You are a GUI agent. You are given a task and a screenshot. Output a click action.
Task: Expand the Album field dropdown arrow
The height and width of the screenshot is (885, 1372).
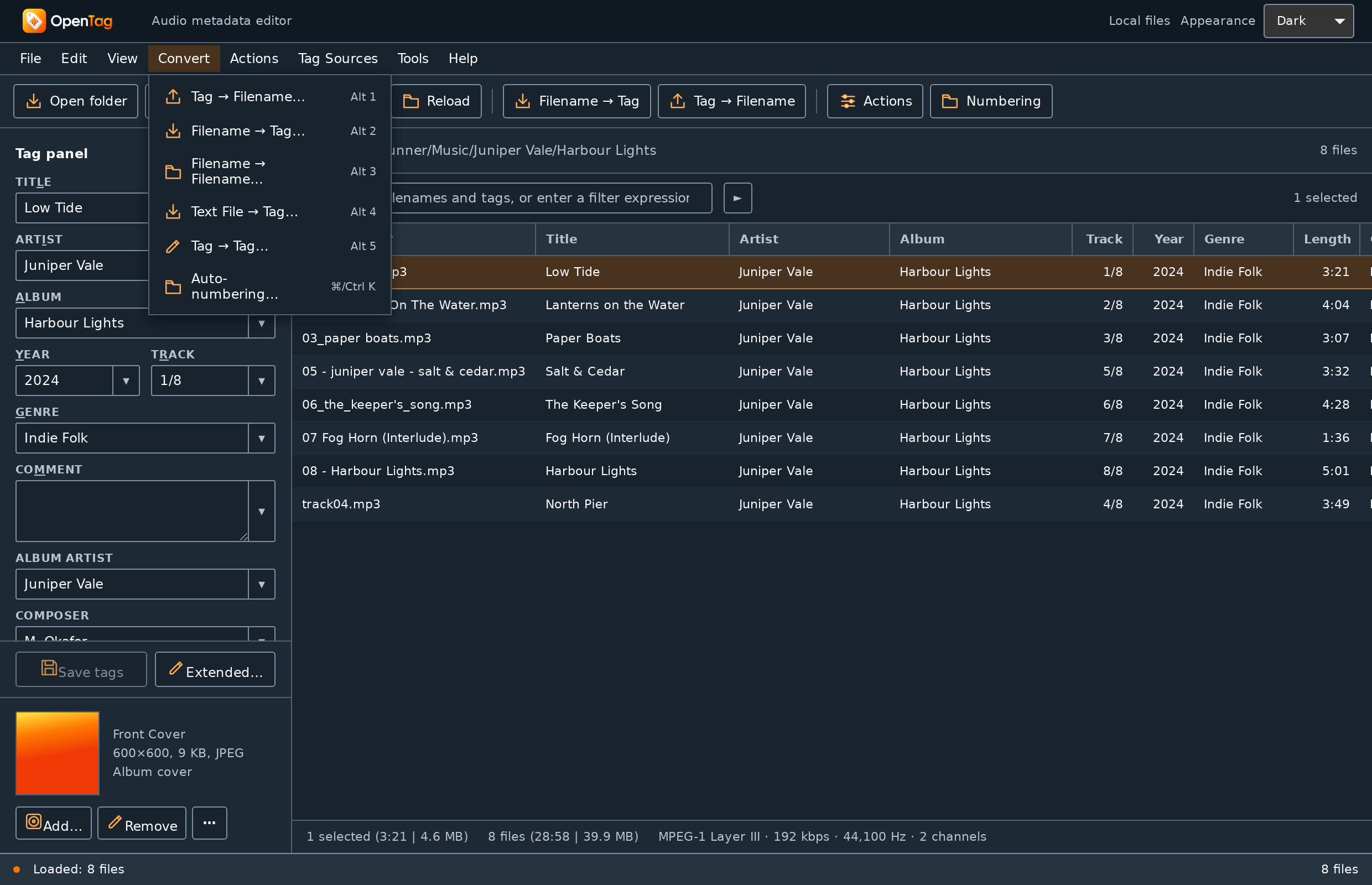pos(262,323)
